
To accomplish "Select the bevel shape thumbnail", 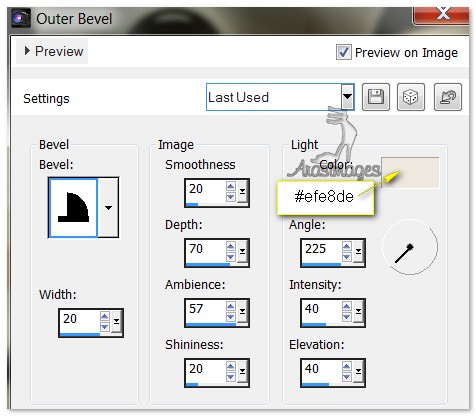I will click(73, 207).
